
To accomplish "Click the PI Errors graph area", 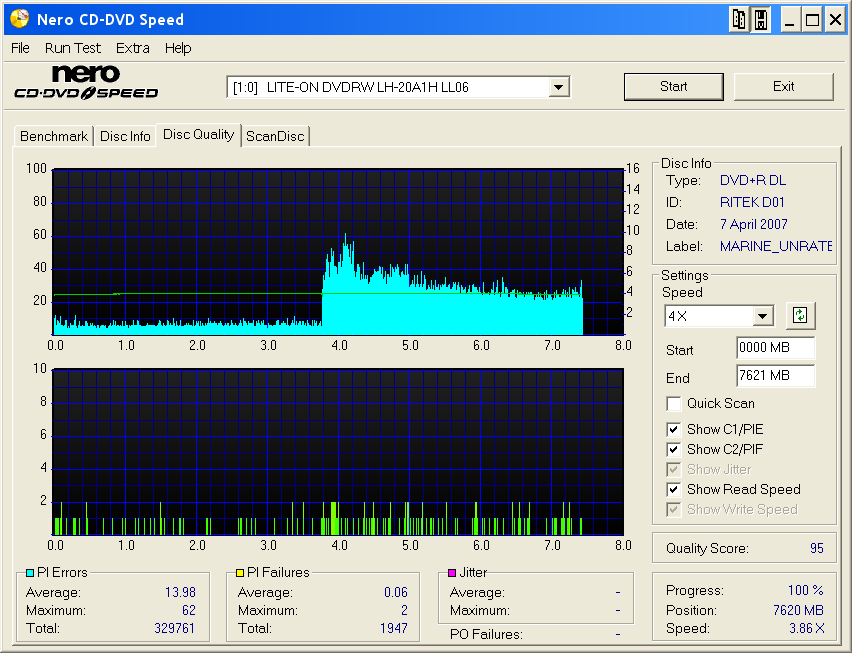I will 338,252.
